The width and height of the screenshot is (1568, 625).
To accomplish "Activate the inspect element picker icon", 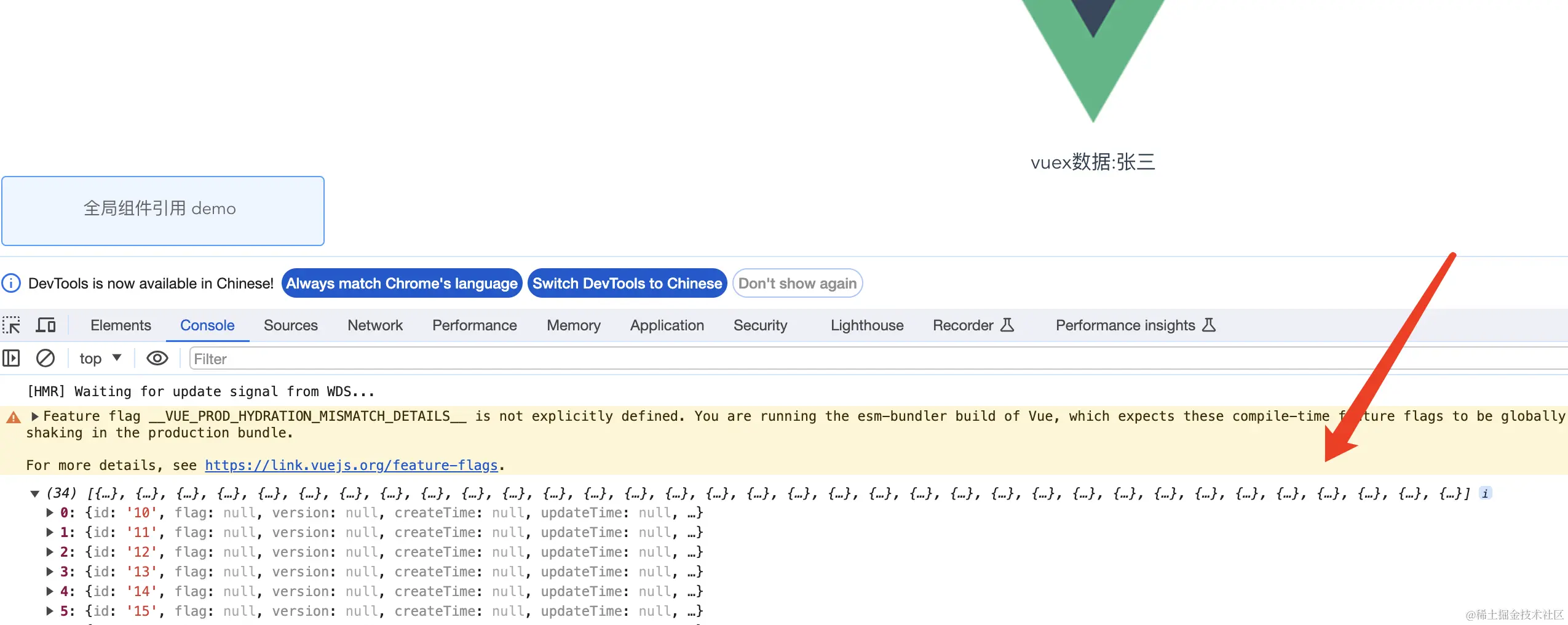I will [11, 325].
